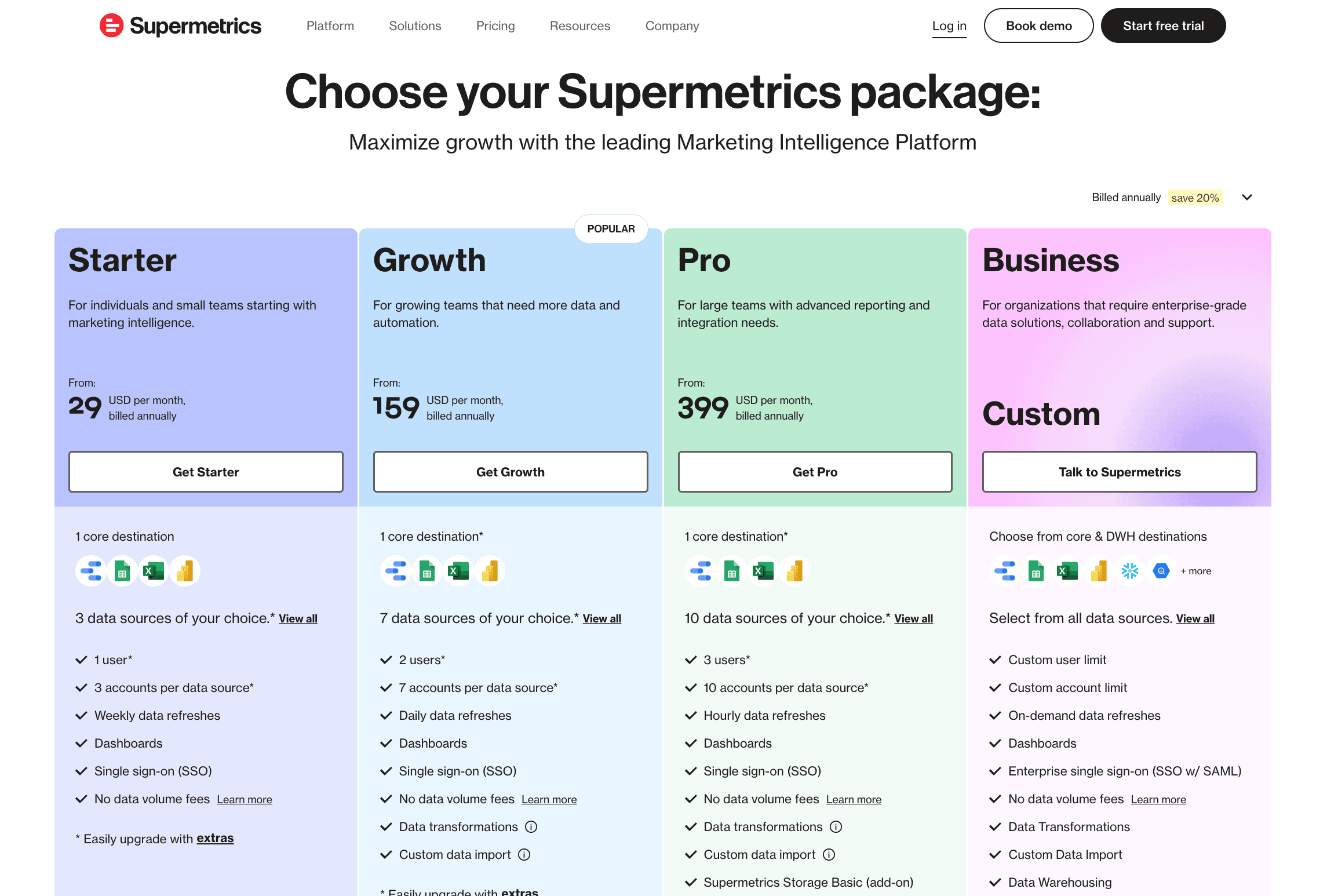Open the Solutions navigation menu
The width and height of the screenshot is (1327, 896).
[415, 26]
